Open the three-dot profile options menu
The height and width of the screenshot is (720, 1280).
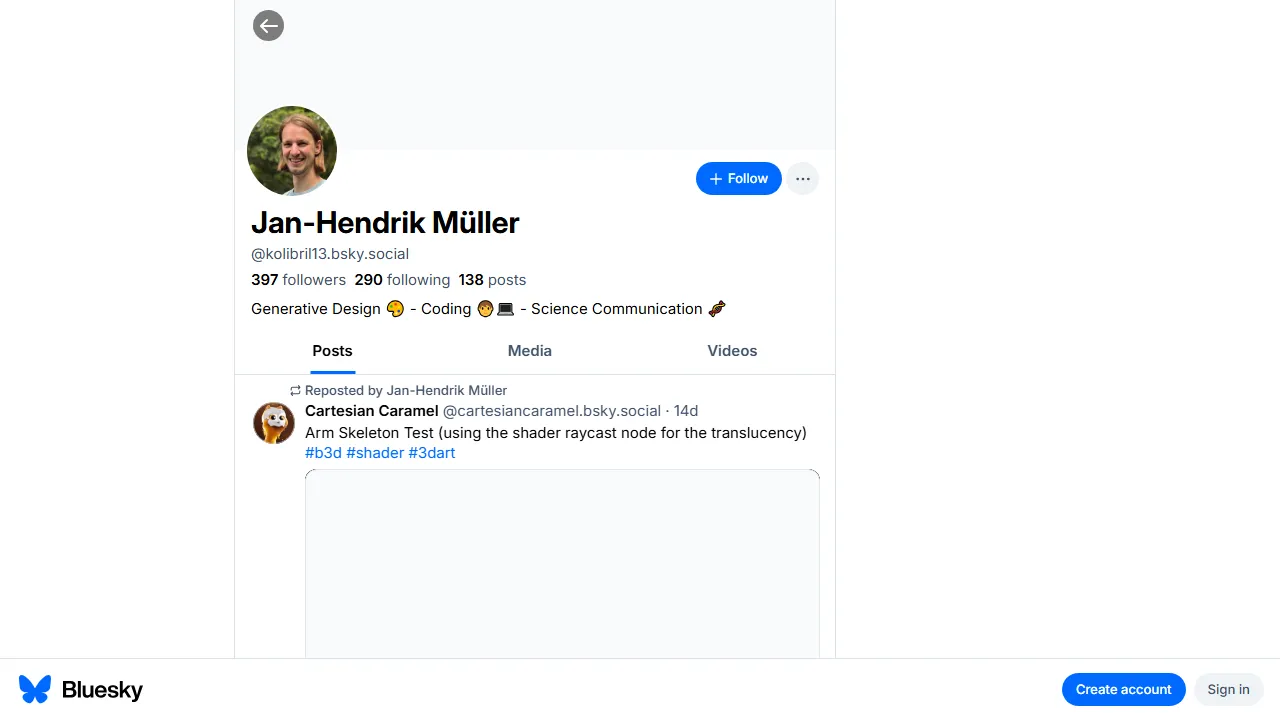pyautogui.click(x=803, y=179)
